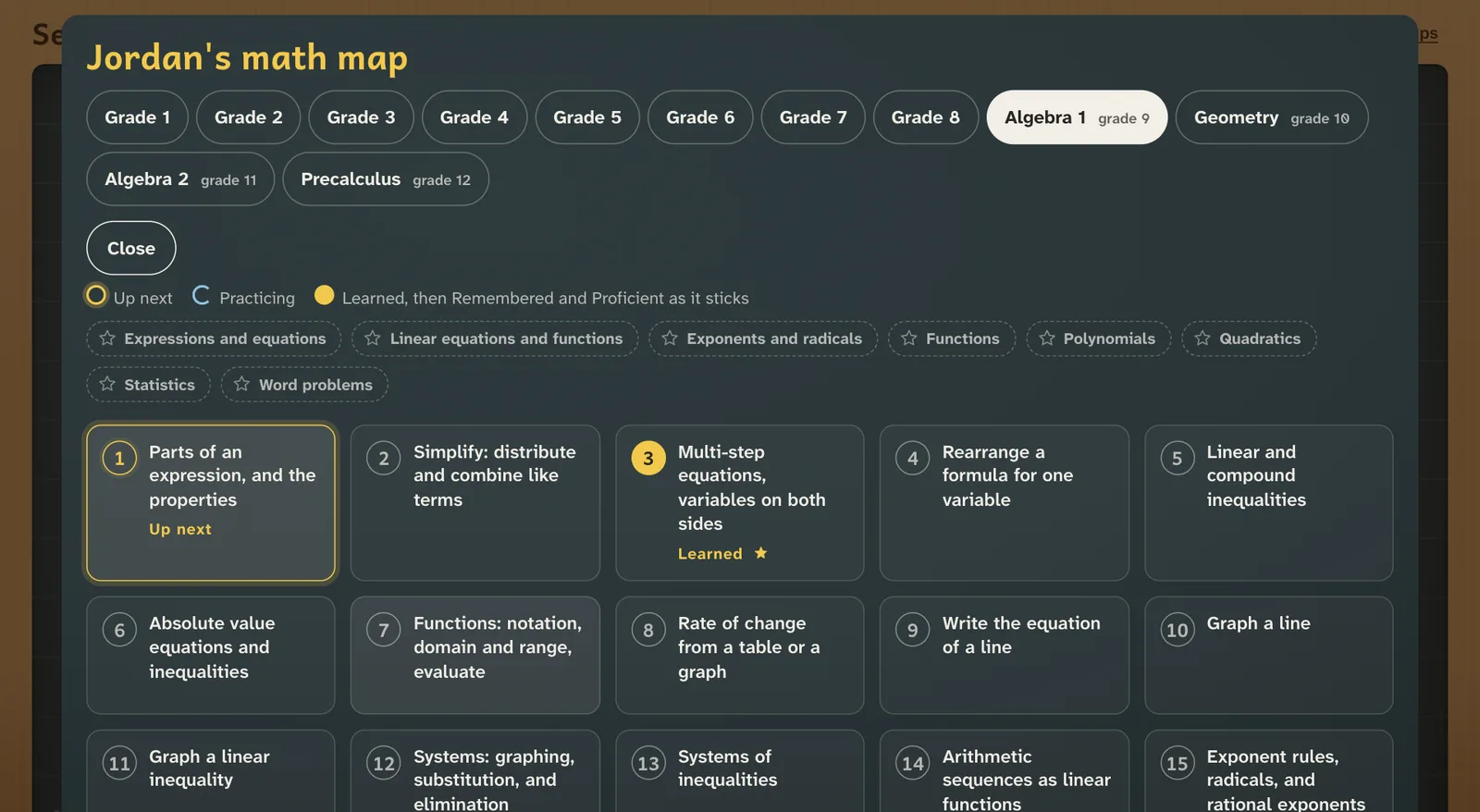Open Algebra 2 grade 11 tab

[x=180, y=179]
